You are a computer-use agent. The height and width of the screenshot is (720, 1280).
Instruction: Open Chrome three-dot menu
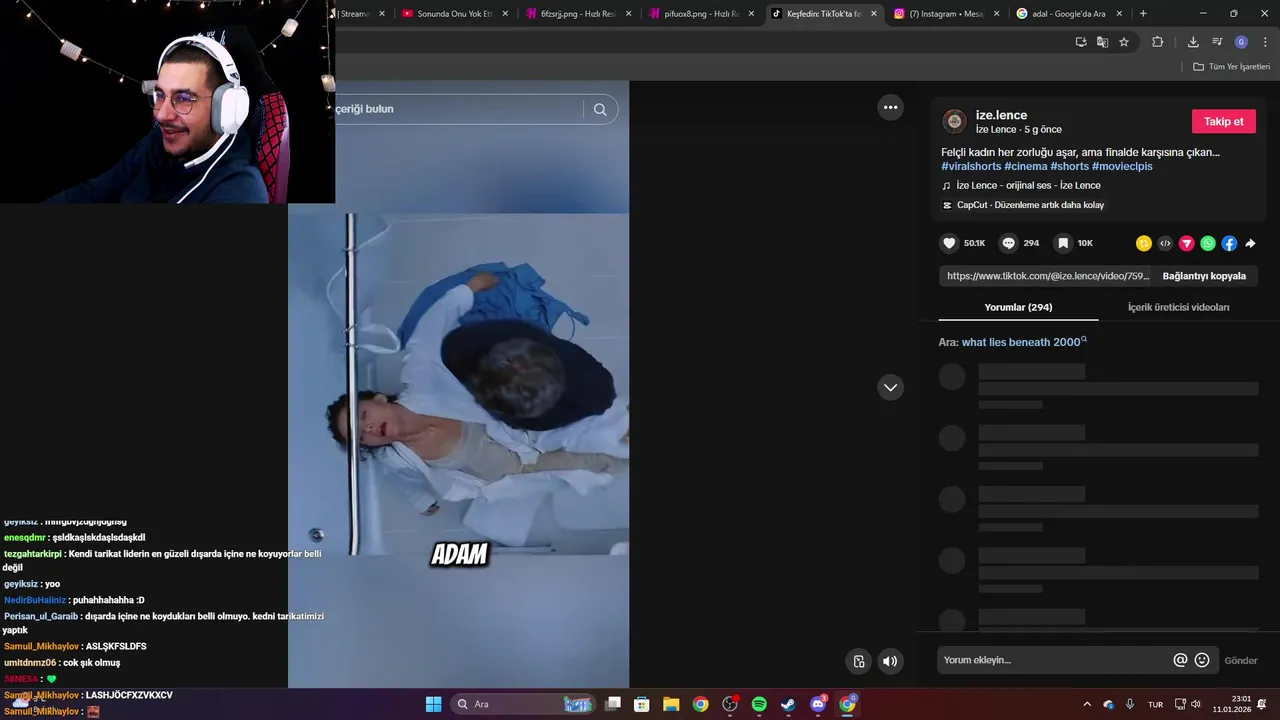(x=1265, y=42)
